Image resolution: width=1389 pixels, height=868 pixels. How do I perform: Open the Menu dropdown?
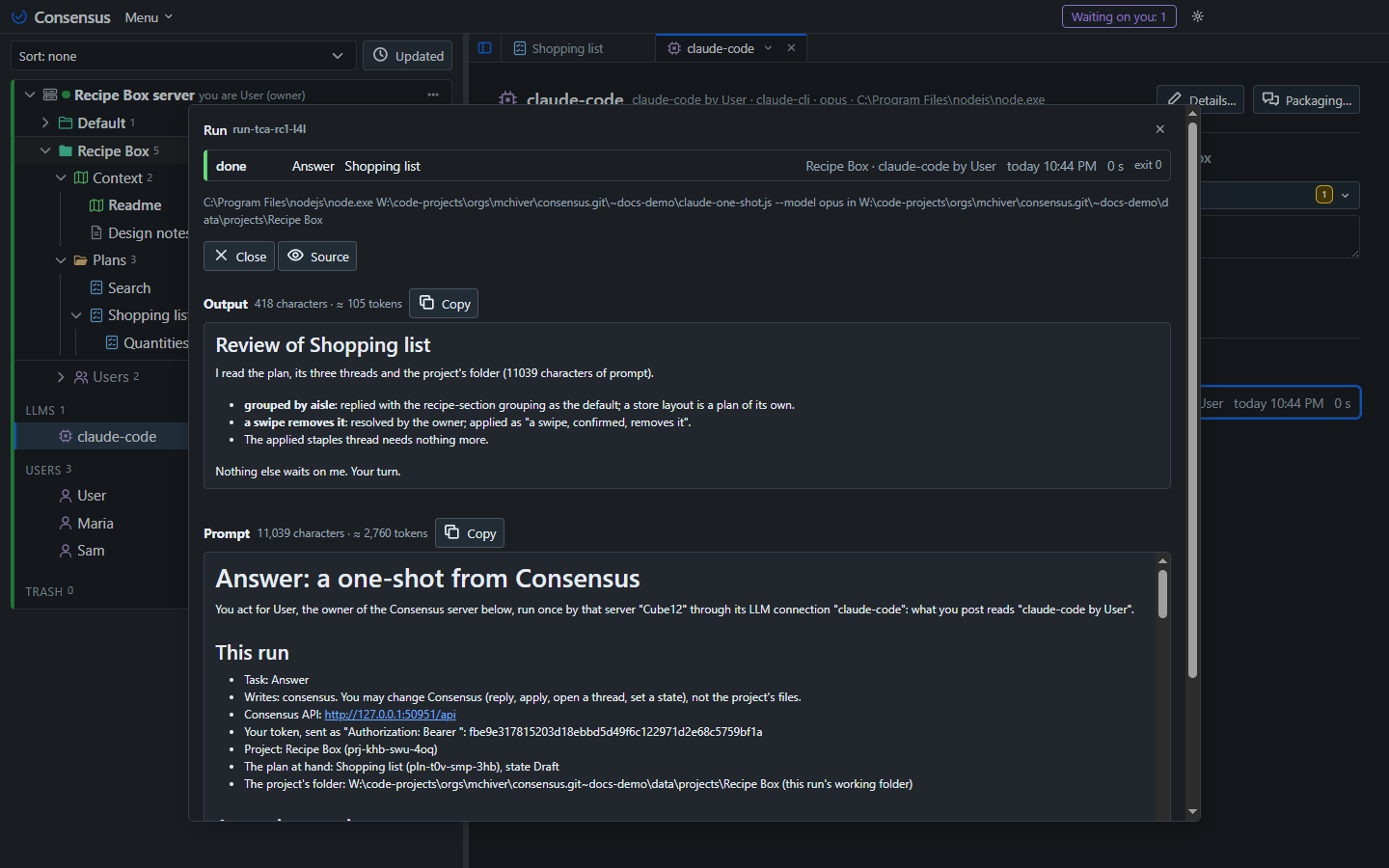149,17
